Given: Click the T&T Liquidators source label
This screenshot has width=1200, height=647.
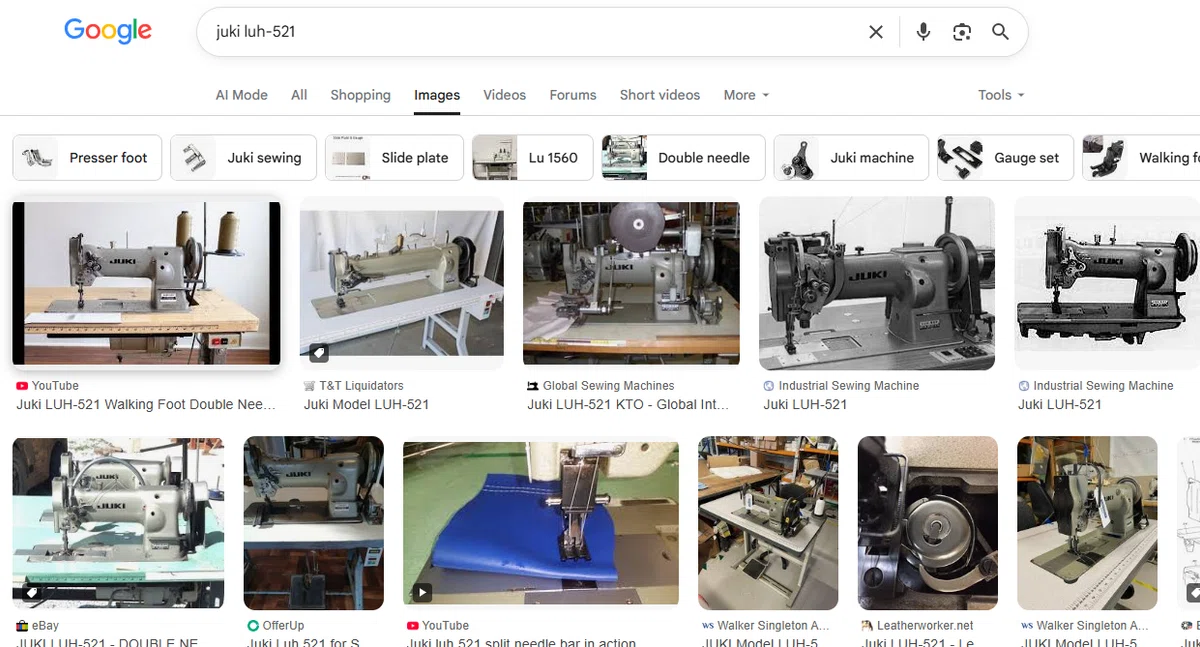Looking at the screenshot, I should tap(362, 386).
